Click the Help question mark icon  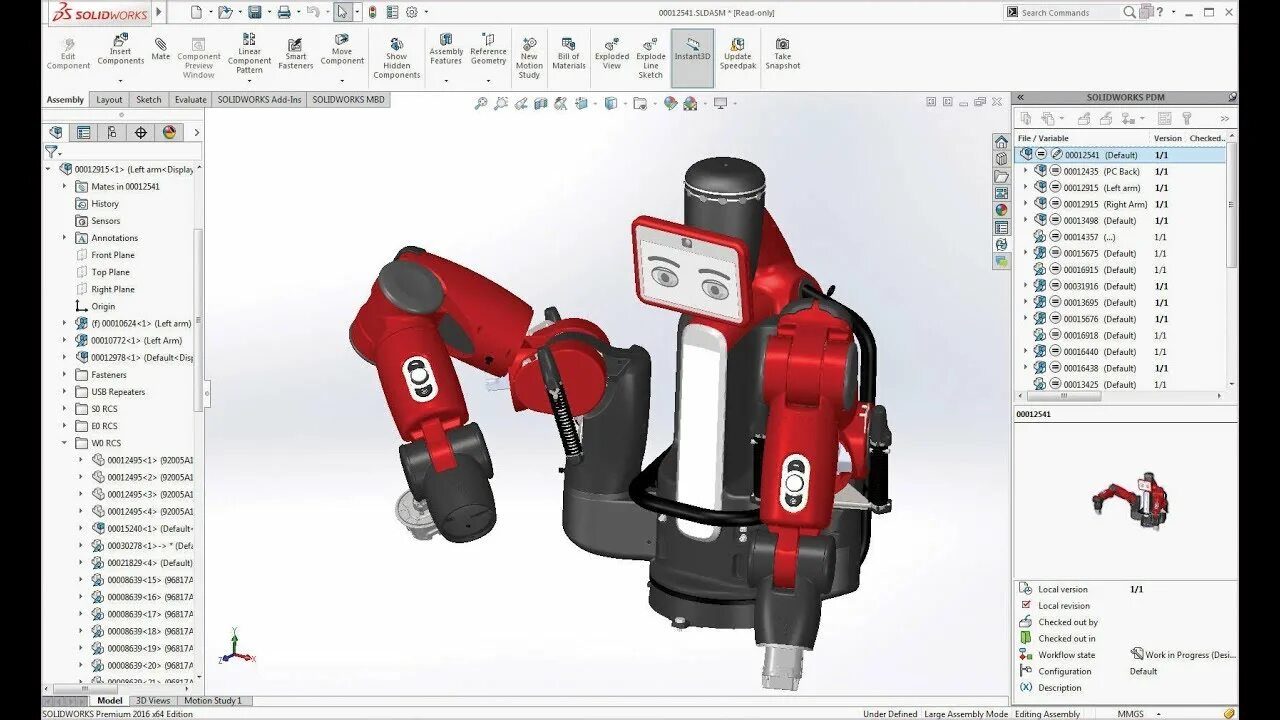tap(1161, 12)
